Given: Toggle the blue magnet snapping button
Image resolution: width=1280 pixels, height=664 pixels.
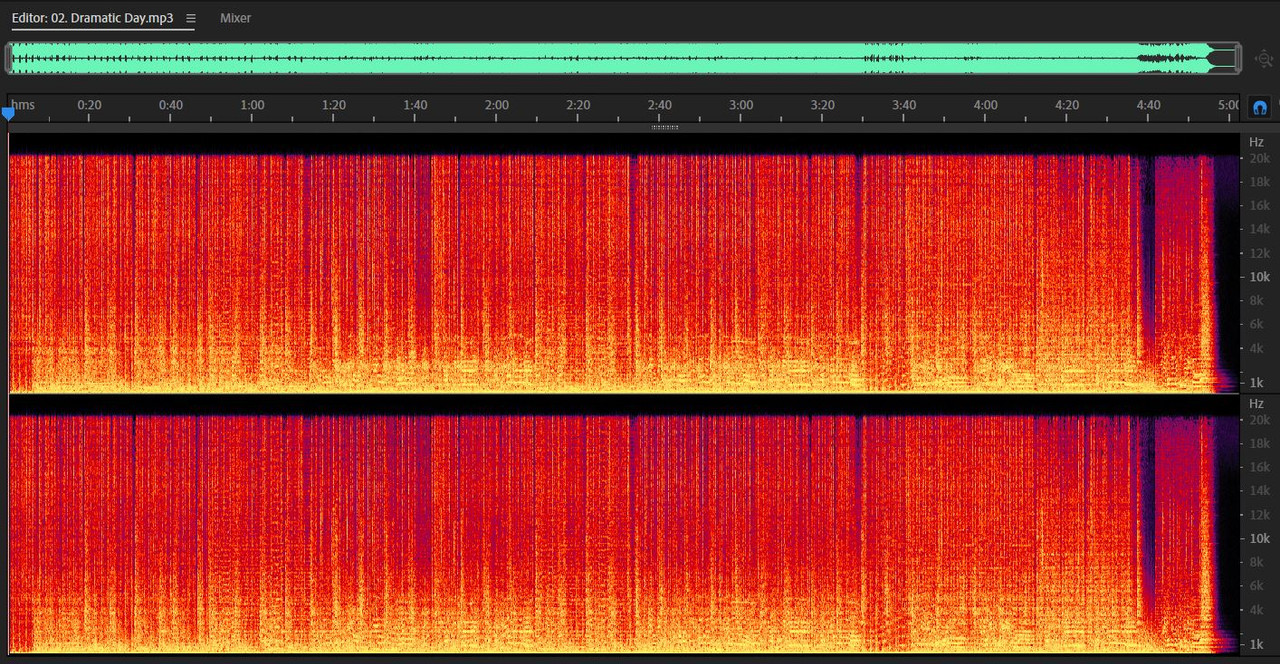Looking at the screenshot, I should [x=1260, y=107].
